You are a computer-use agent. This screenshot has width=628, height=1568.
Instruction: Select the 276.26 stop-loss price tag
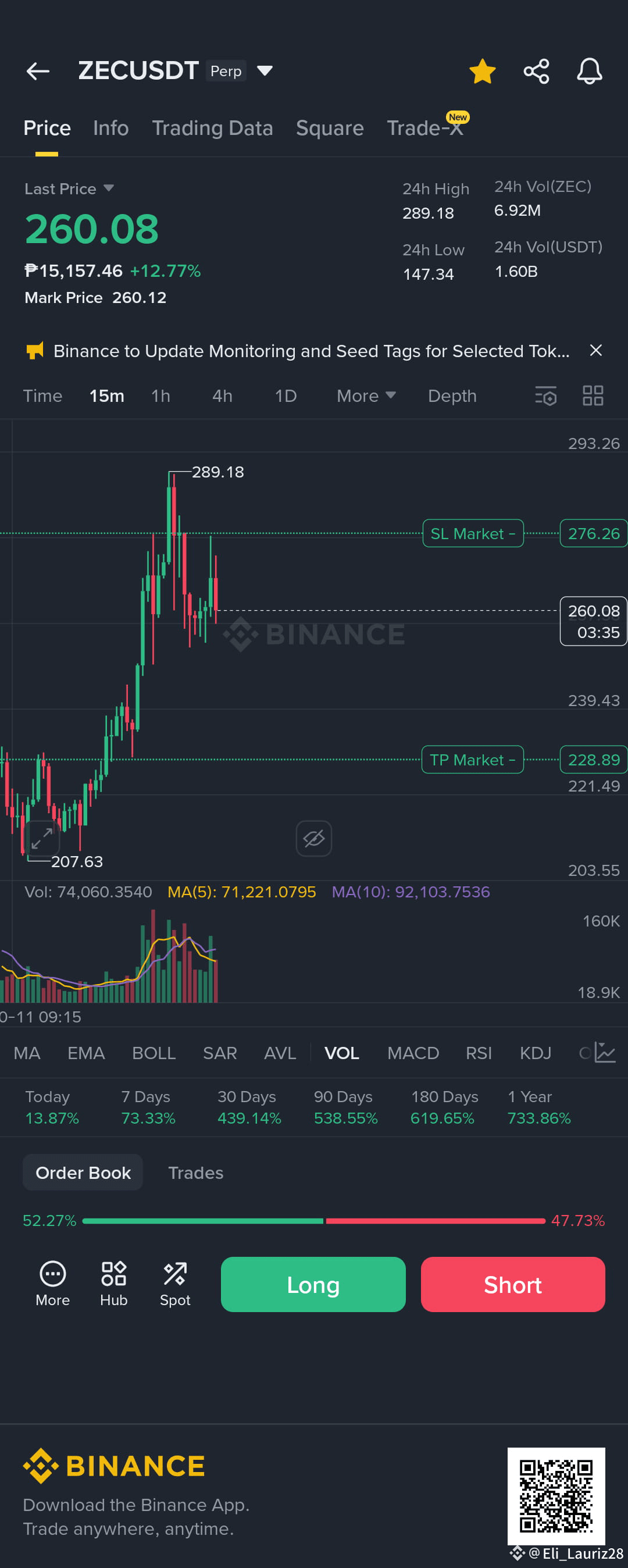click(x=593, y=533)
